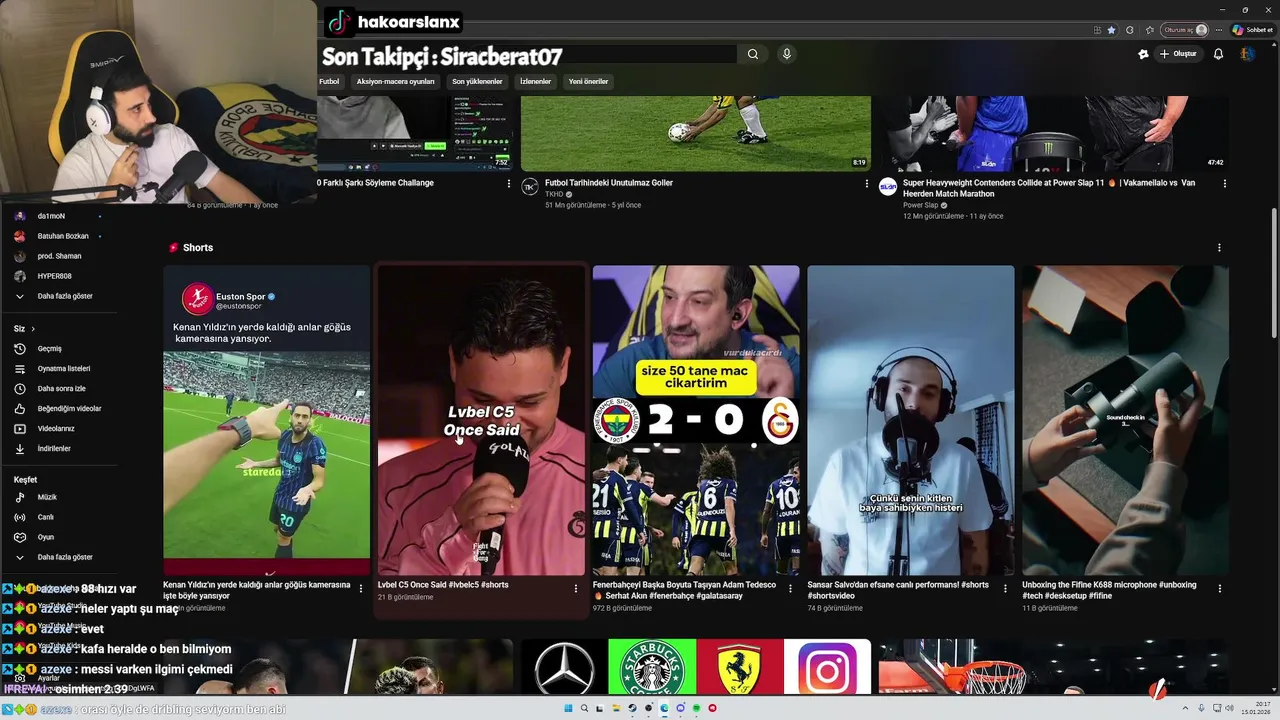The width and height of the screenshot is (1280, 720).
Task: Open options menu for Lvbel C5 short
Action: click(576, 588)
